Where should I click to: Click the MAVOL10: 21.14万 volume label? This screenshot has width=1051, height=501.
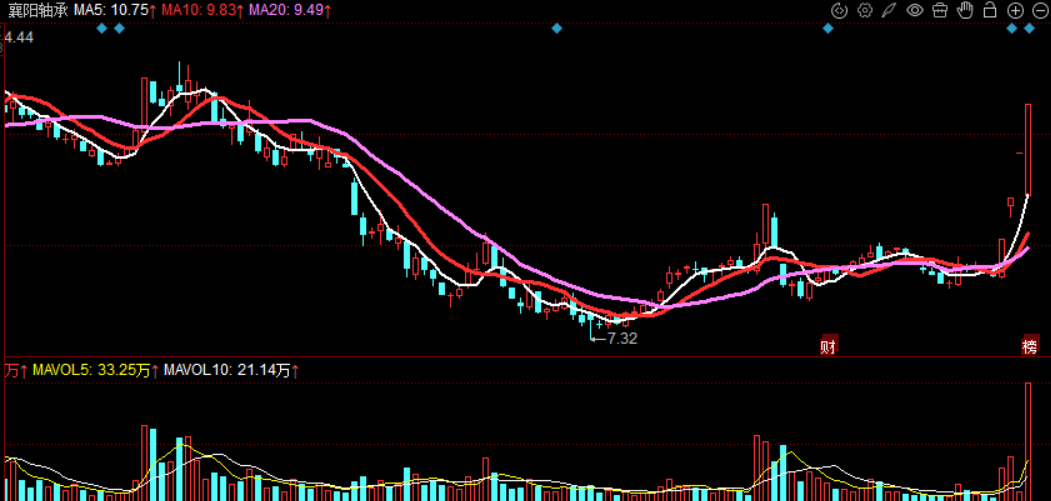[229, 370]
